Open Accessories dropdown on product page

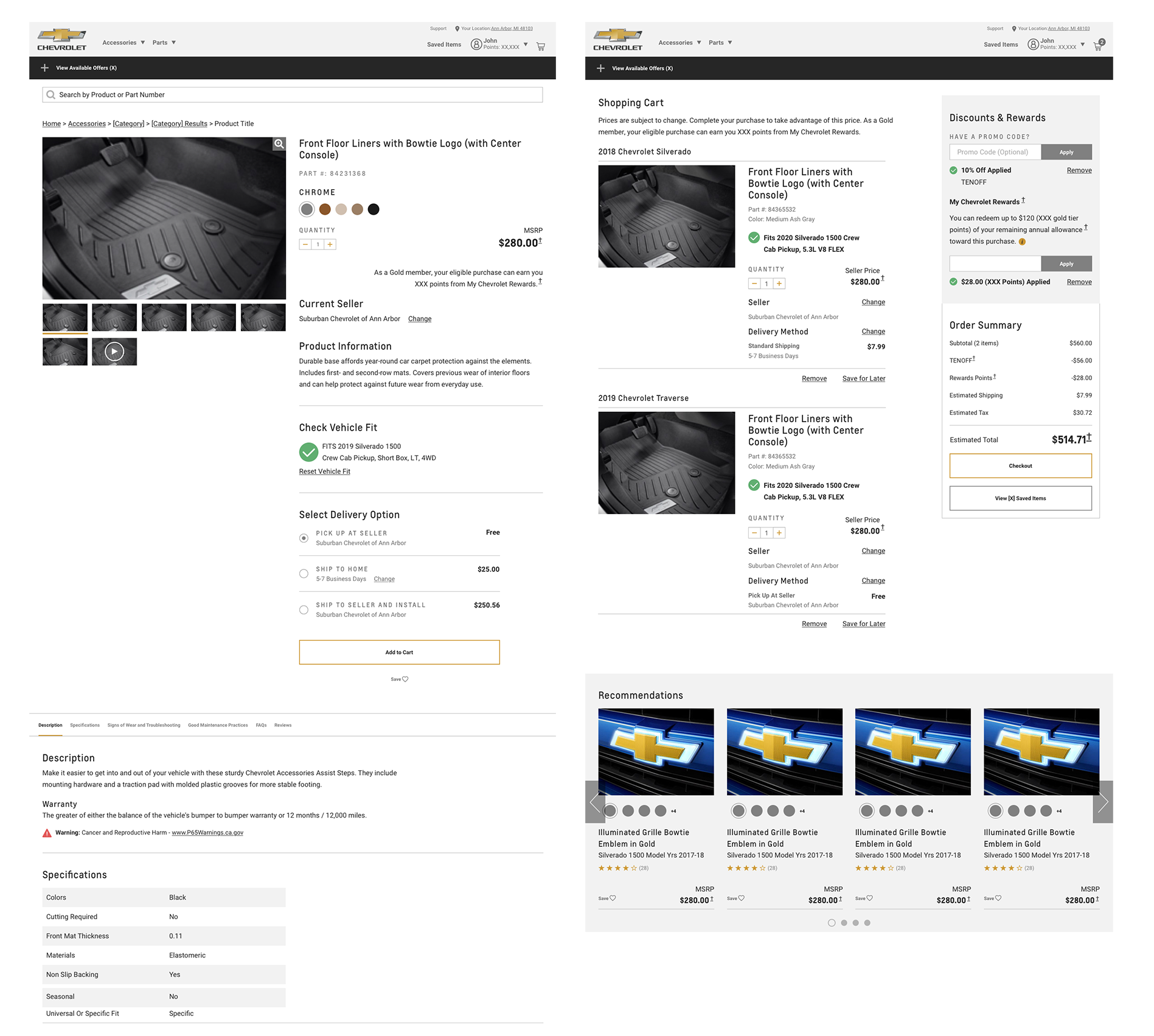click(x=123, y=43)
